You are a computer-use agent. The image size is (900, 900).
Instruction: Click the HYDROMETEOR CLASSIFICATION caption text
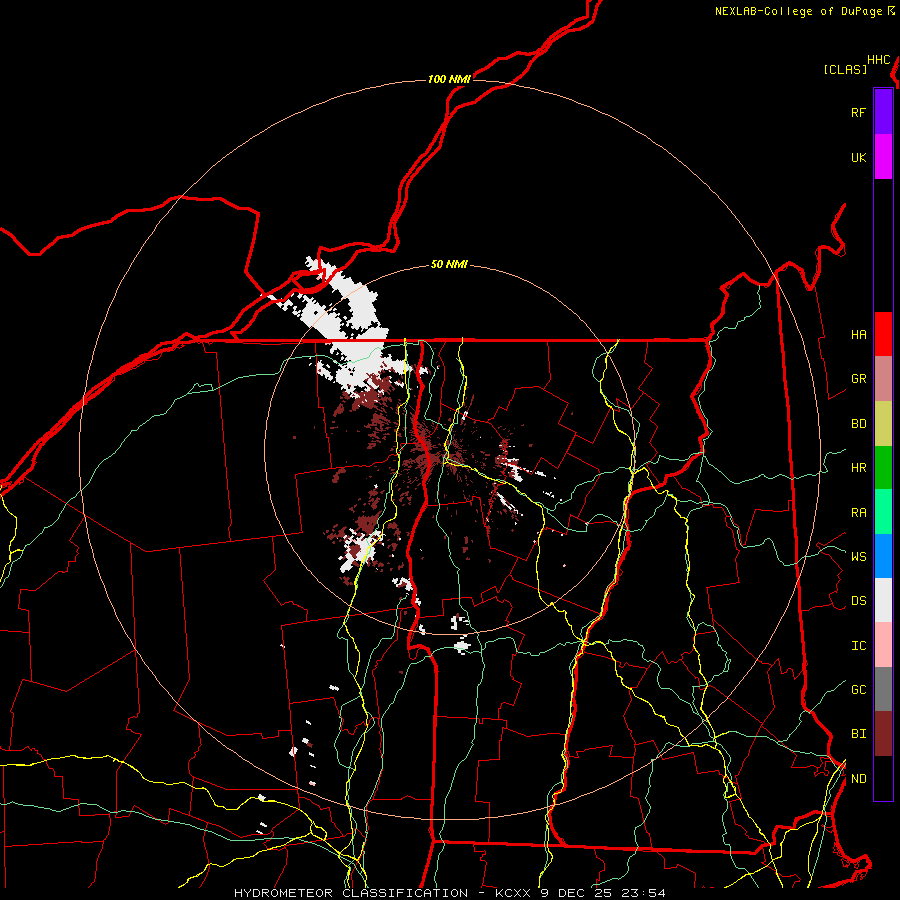[351, 893]
